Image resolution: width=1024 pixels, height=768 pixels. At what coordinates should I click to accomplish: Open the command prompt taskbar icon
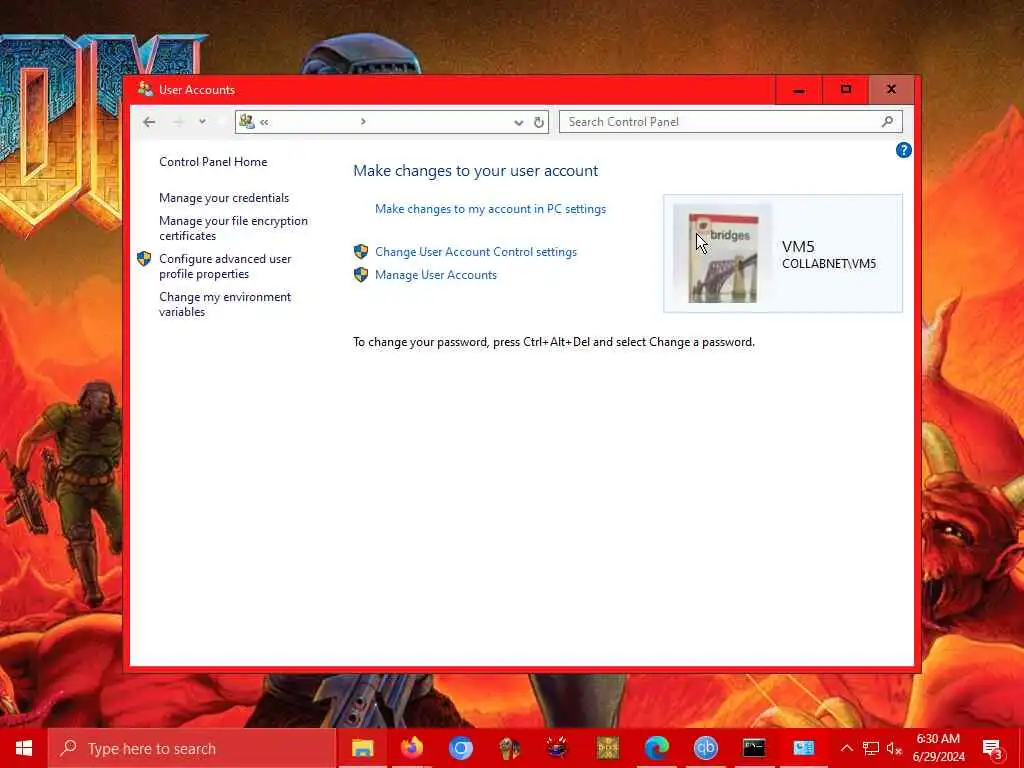754,748
